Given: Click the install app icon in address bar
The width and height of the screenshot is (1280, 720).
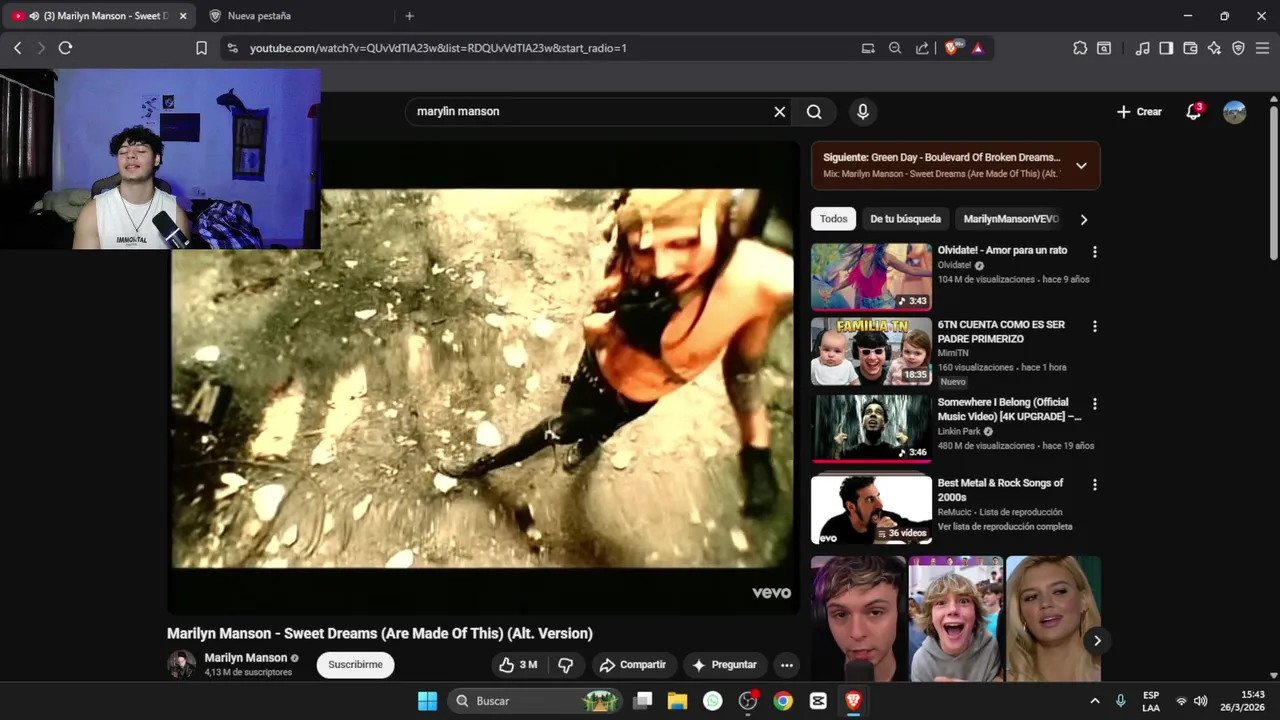Looking at the screenshot, I should 868,48.
